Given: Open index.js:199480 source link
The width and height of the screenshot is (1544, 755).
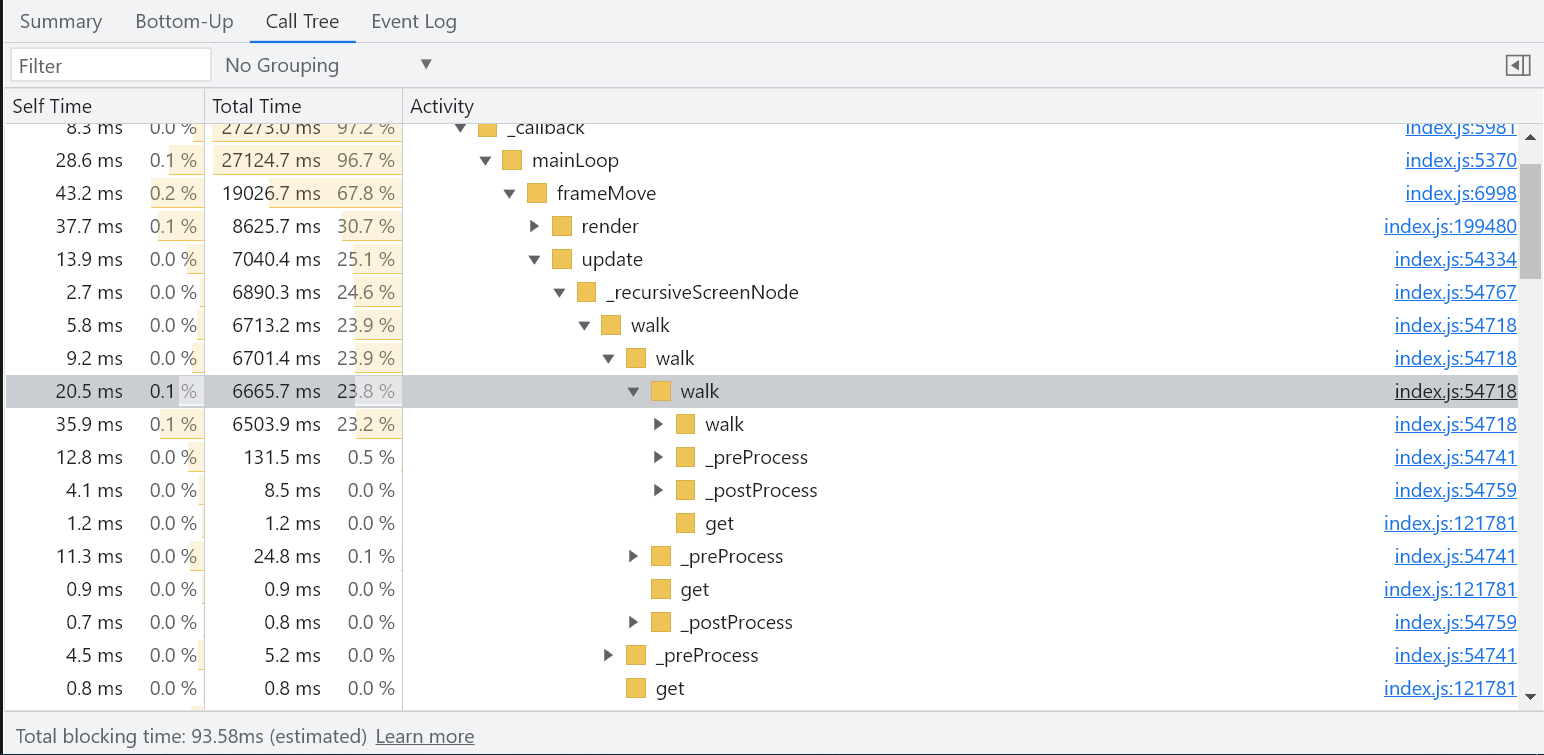Looking at the screenshot, I should pos(1449,226).
